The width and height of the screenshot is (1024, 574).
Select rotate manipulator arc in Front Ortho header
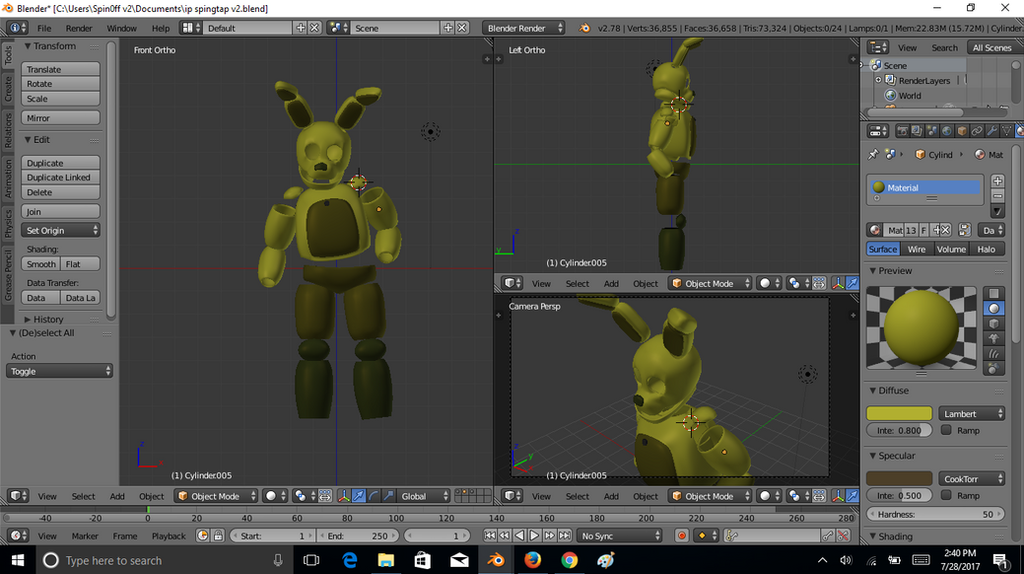click(x=374, y=496)
